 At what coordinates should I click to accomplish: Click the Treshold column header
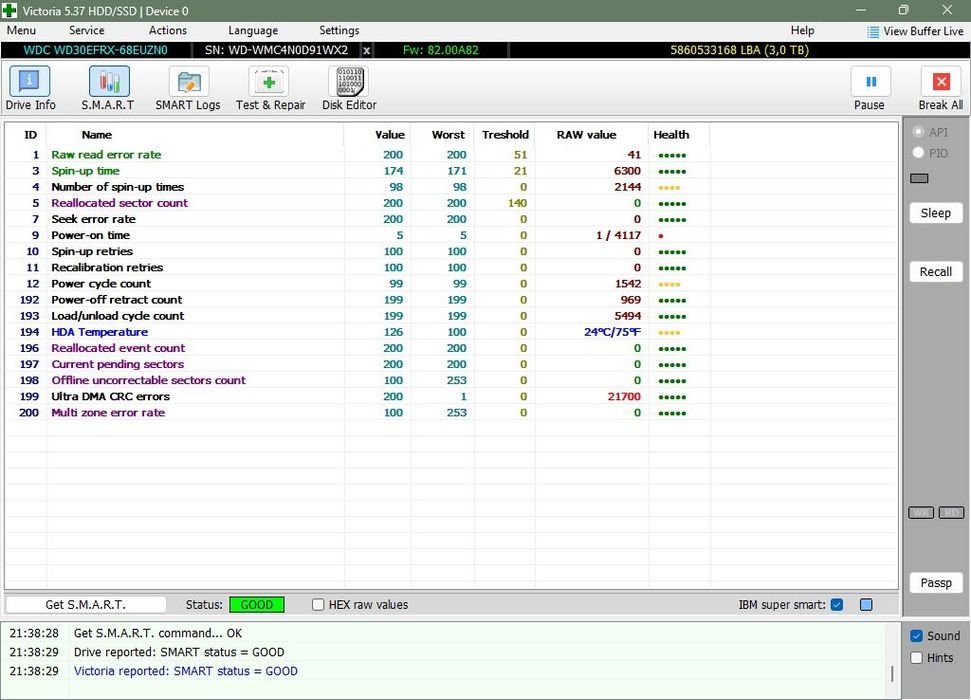point(505,134)
